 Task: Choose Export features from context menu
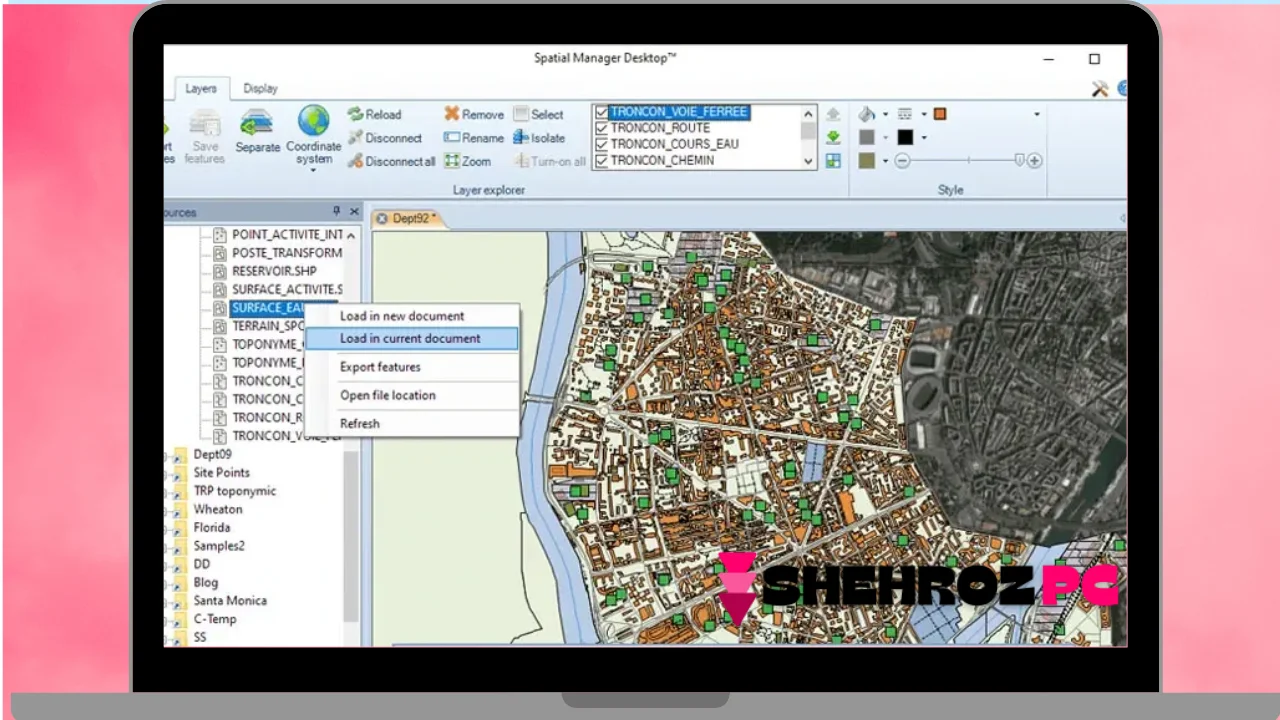(411, 367)
